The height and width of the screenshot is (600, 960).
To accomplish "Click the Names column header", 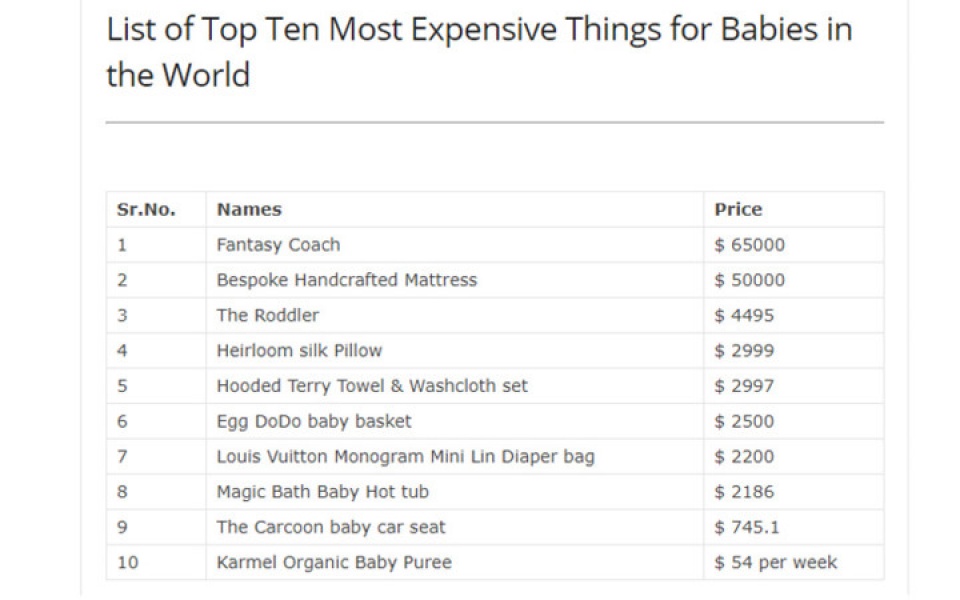I will coord(249,210).
